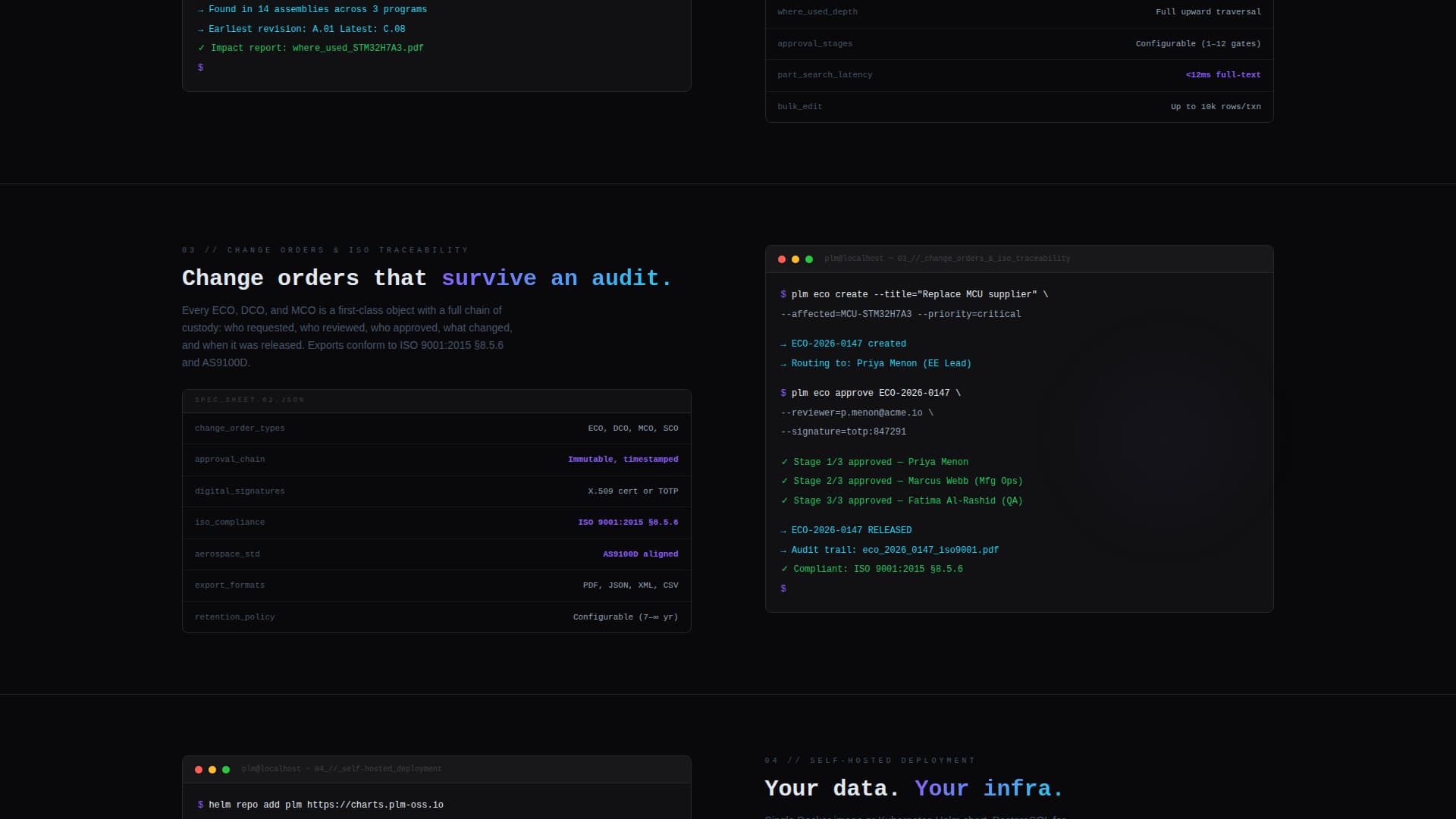The image size is (1456, 819).
Task: Click the bulk_edit key
Action: [x=799, y=107]
